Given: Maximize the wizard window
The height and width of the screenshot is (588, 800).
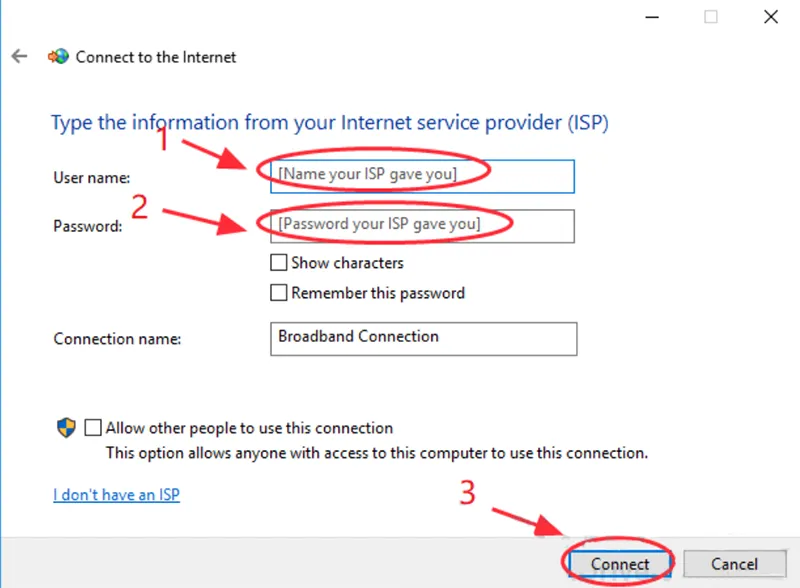Looking at the screenshot, I should pyautogui.click(x=710, y=17).
